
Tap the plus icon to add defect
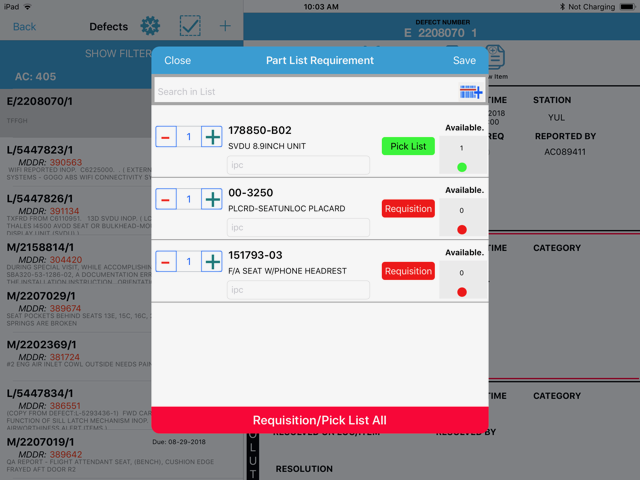225,26
